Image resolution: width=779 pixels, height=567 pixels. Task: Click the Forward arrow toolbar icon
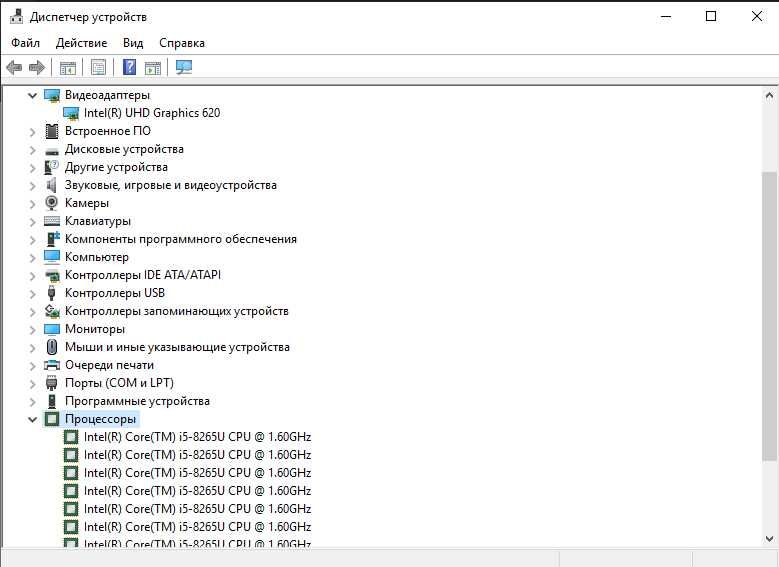pyautogui.click(x=37, y=67)
